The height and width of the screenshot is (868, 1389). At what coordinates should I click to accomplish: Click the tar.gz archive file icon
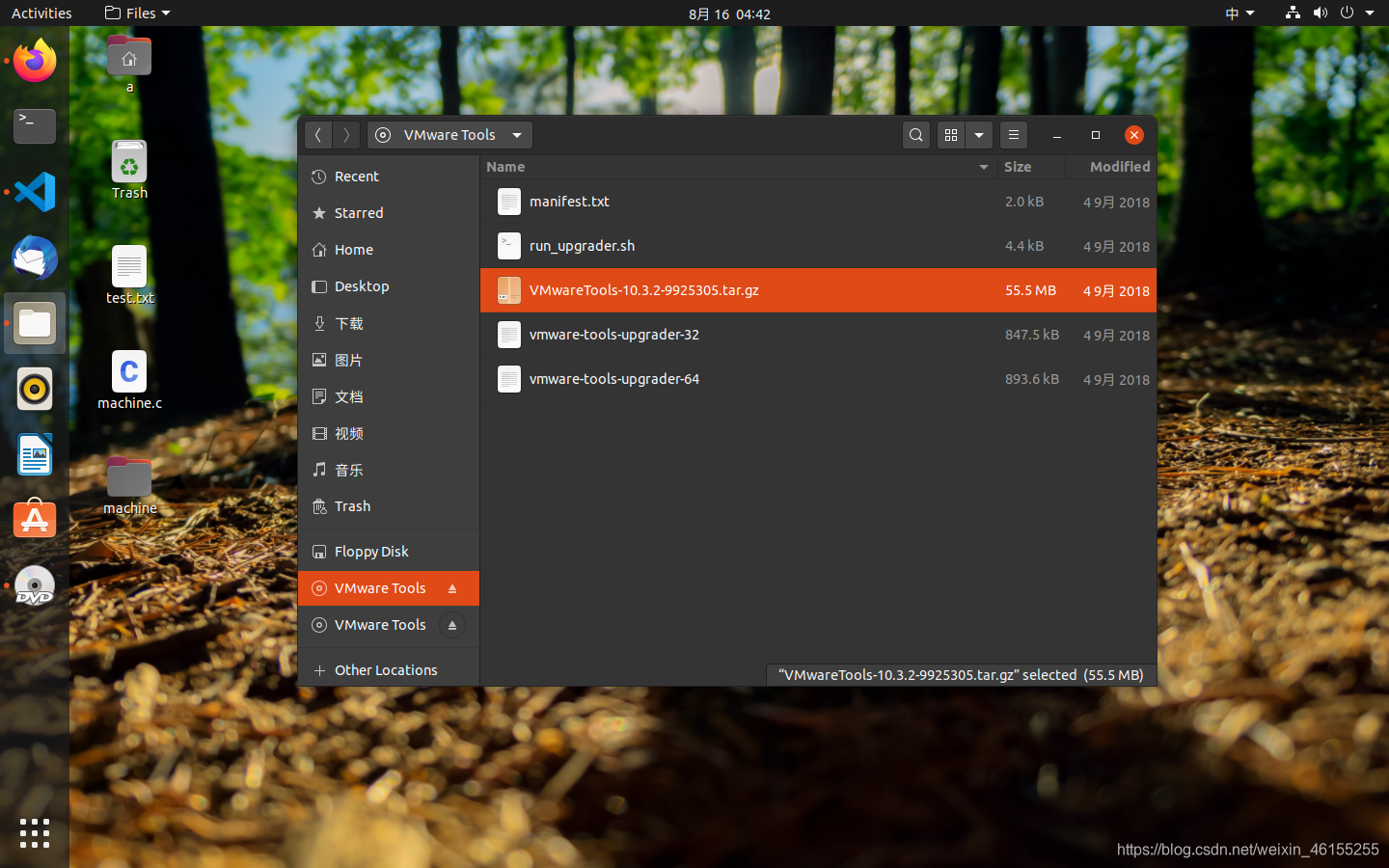point(509,290)
